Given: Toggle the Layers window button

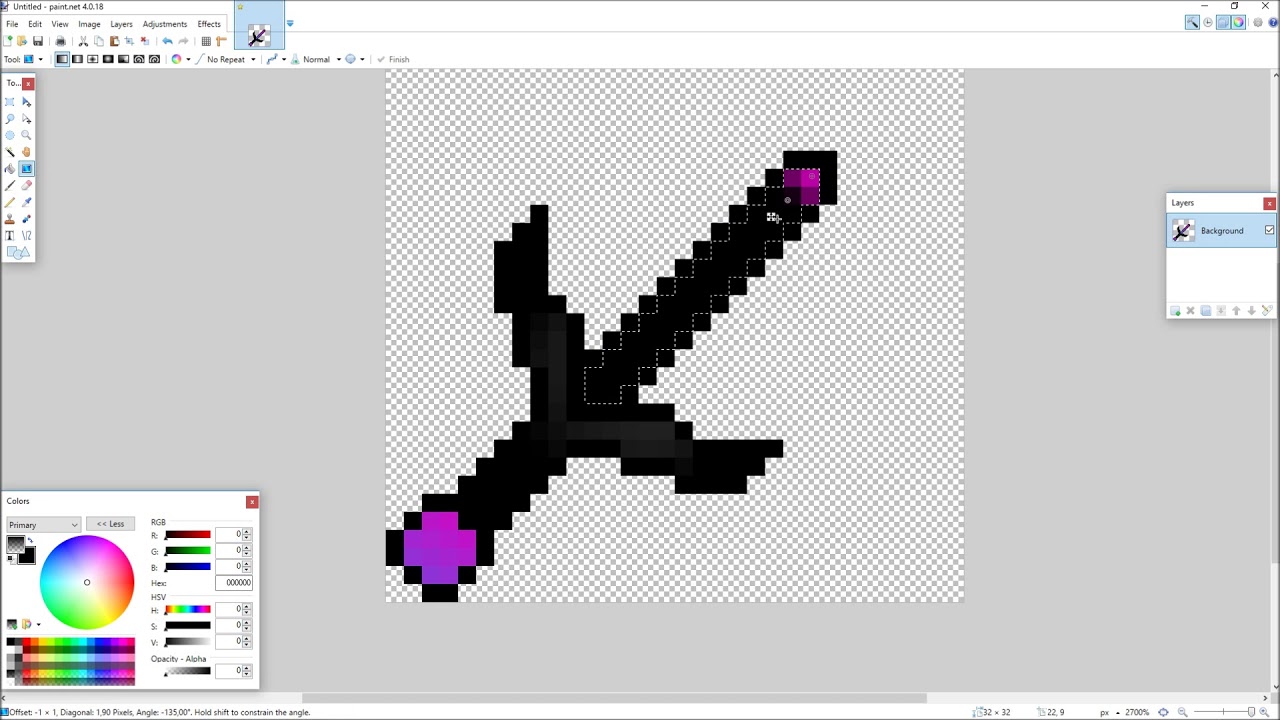Looking at the screenshot, I should [1223, 22].
